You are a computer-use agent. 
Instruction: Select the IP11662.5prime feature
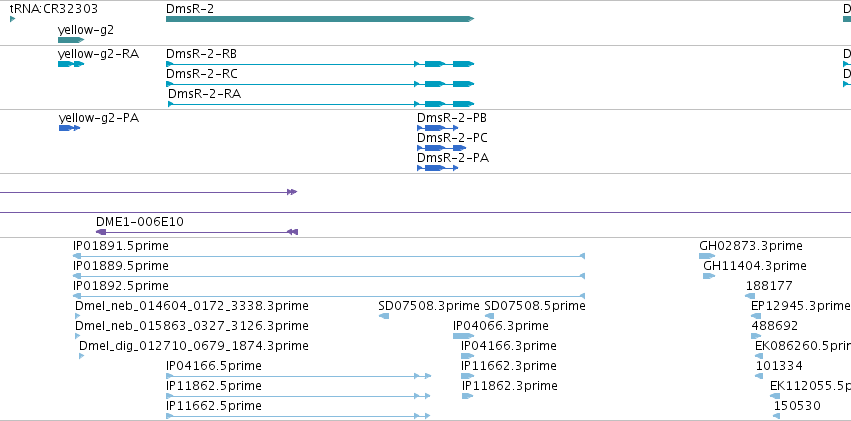tap(299, 416)
